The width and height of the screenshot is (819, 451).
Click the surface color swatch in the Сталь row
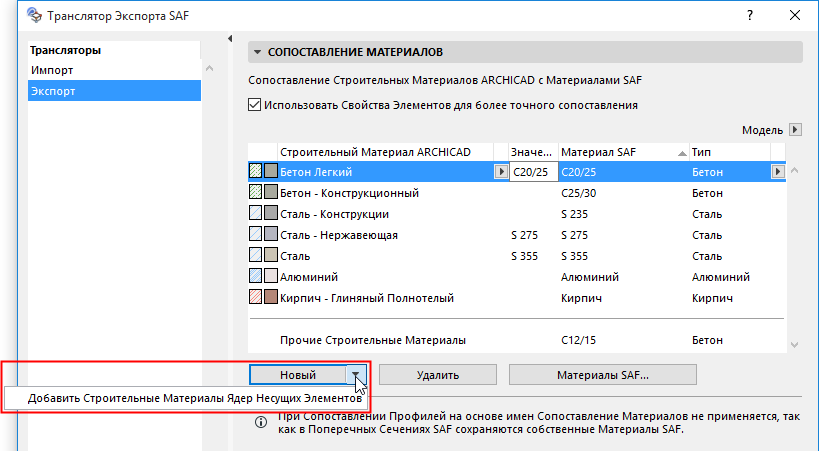271,255
